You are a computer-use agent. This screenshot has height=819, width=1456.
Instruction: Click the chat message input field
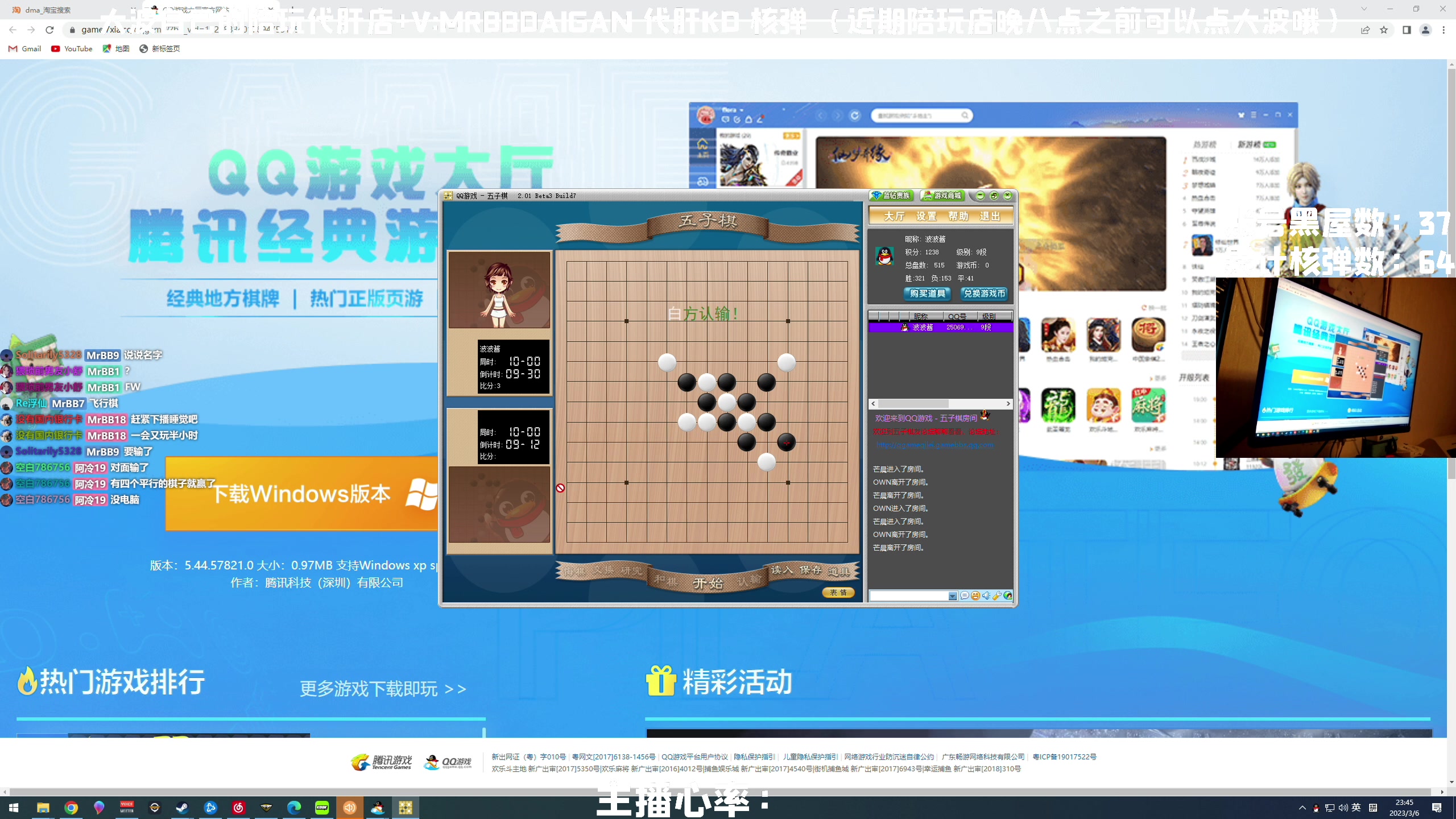(909, 596)
